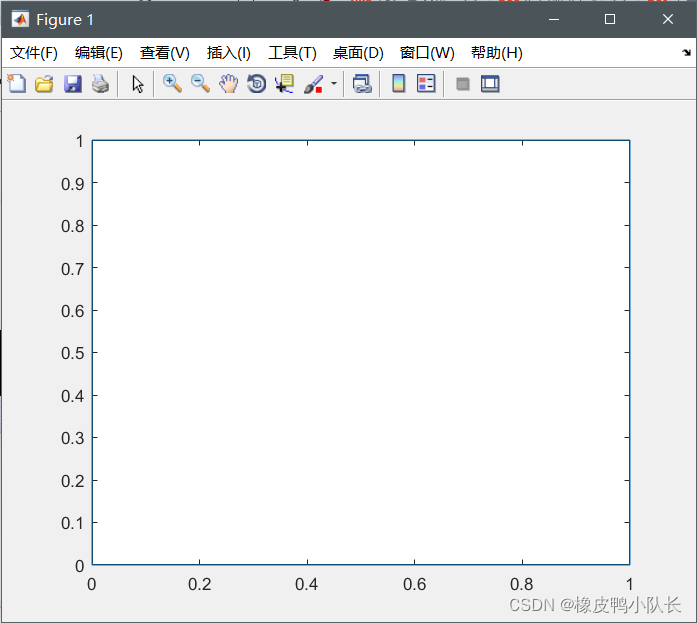
Task: Click the New Figure icon
Action: coord(16,84)
